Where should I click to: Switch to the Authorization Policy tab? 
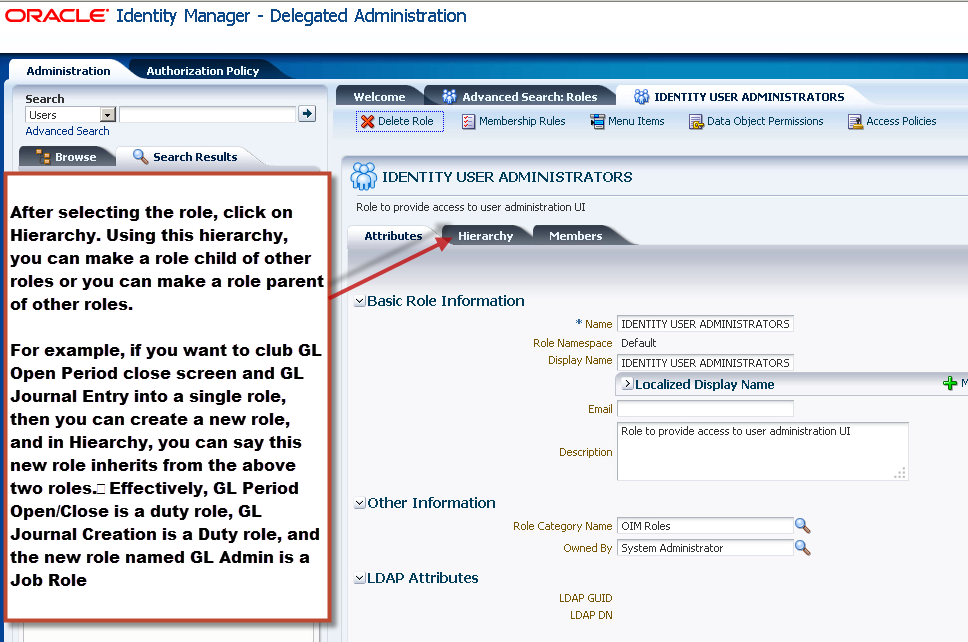[x=202, y=71]
